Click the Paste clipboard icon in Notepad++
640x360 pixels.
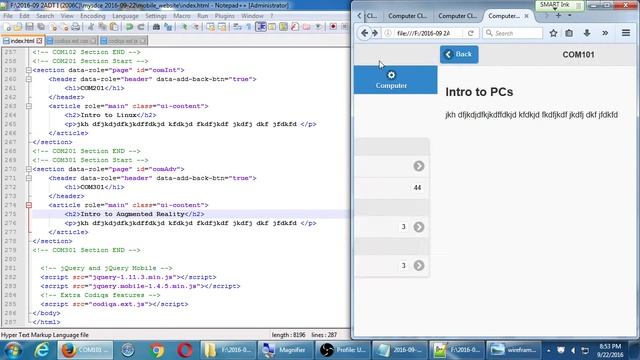tap(114, 27)
